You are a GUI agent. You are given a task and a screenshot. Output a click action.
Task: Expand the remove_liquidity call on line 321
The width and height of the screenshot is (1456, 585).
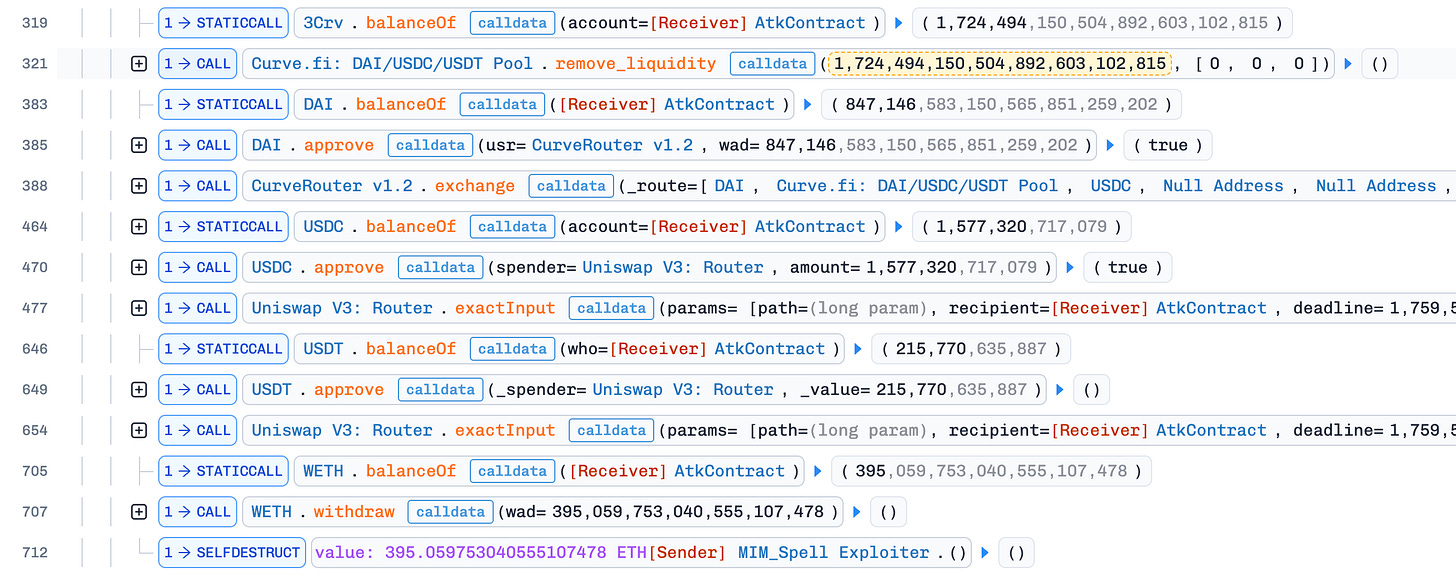pos(139,64)
